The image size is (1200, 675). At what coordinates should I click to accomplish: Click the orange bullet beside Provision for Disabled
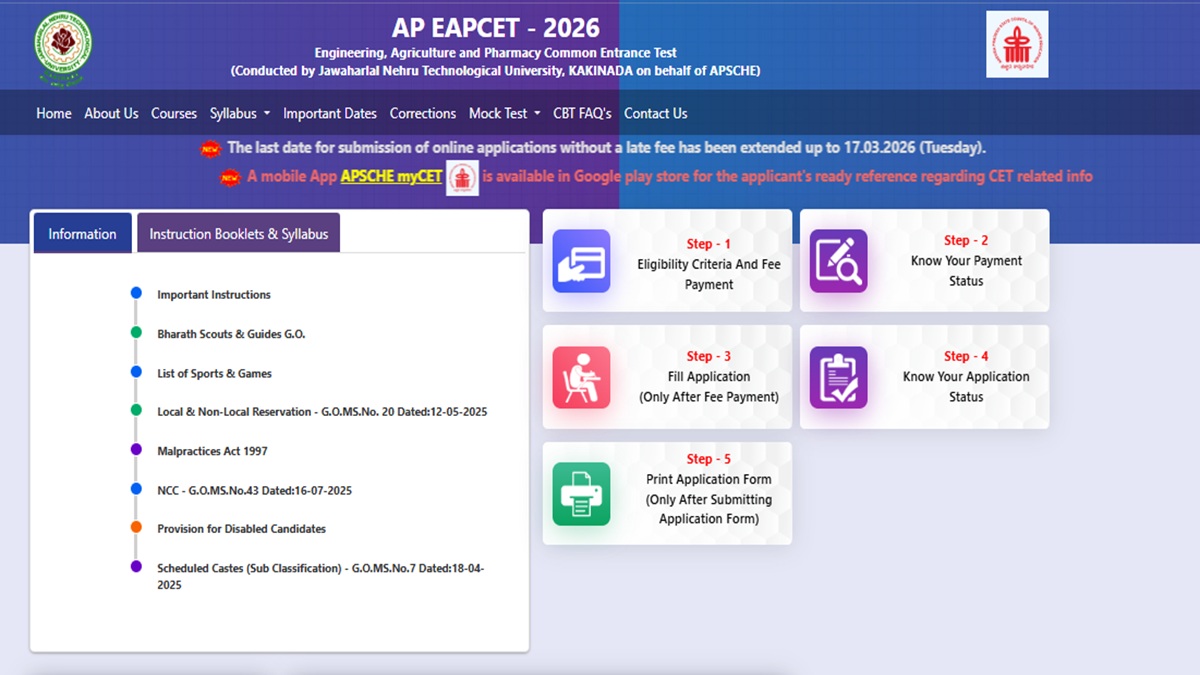tap(136, 527)
